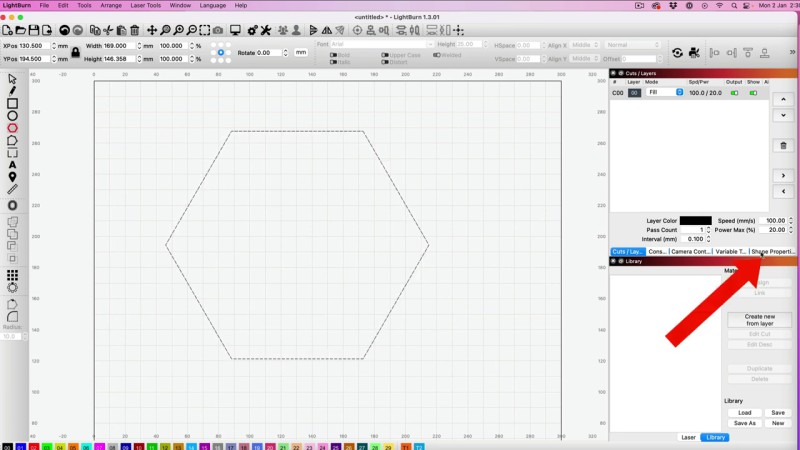Click the Create new from layer button
This screenshot has height=450, width=800.
[759, 320]
